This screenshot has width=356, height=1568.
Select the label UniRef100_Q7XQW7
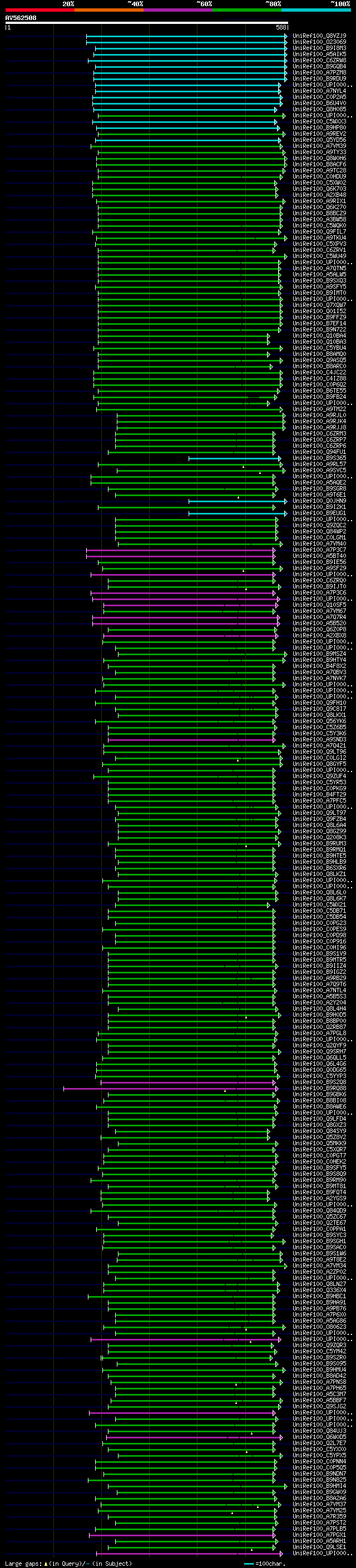coord(319,305)
